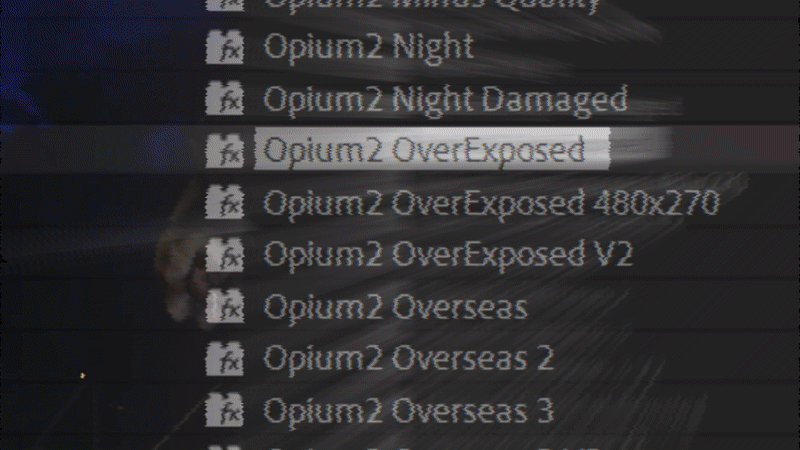Click the cut-off fx icon at list top
800x450 pixels.
pyautogui.click(x=224, y=5)
